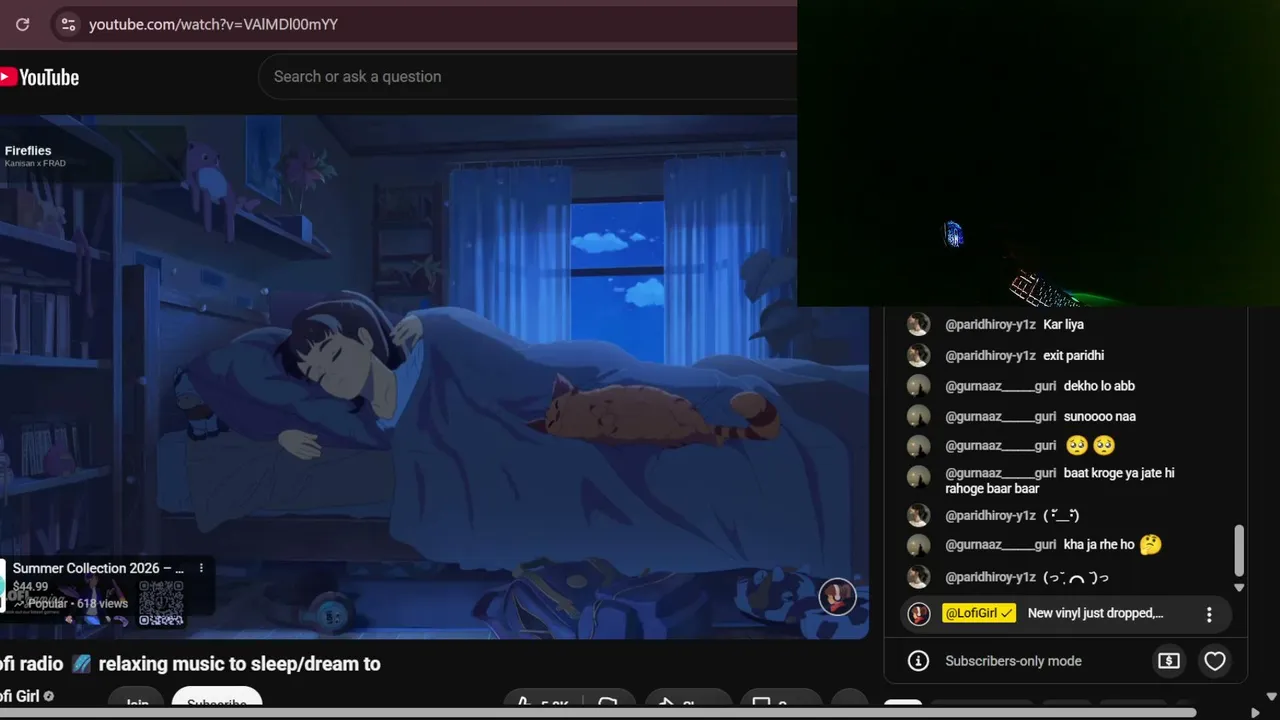Click the 'Fireflies' track title overlay

[28, 151]
